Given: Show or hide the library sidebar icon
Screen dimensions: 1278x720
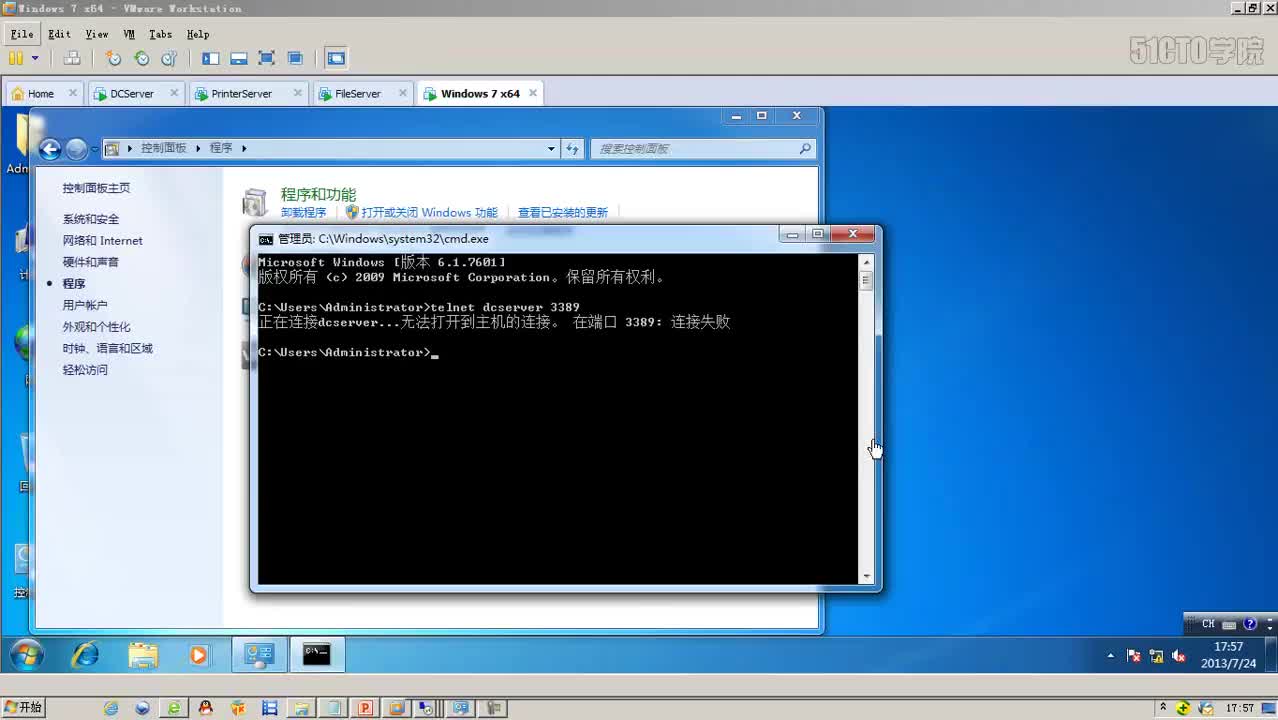Looking at the screenshot, I should pyautogui.click(x=210, y=58).
